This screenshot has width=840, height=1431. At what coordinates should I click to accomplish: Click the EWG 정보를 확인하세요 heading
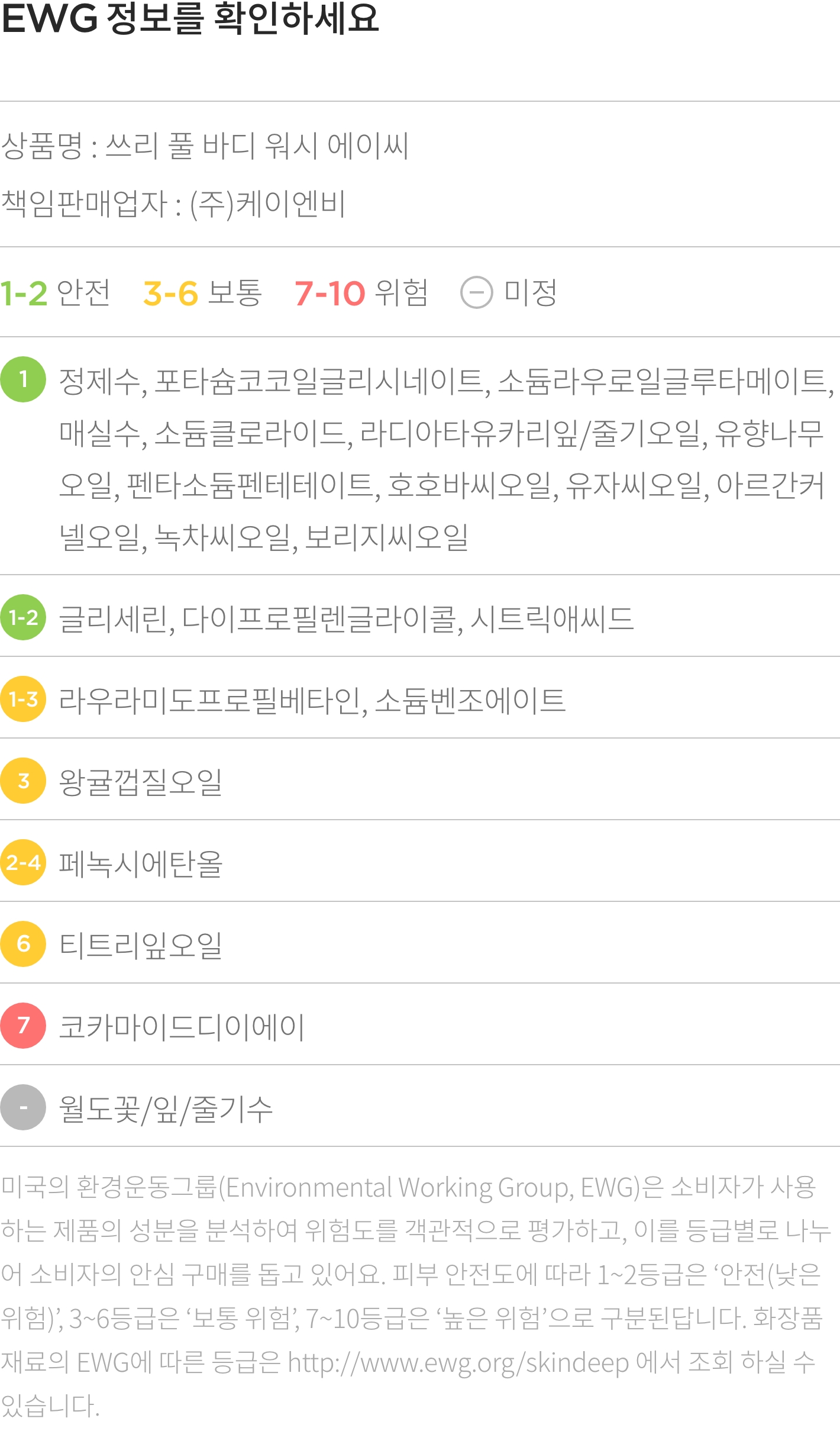(190, 18)
